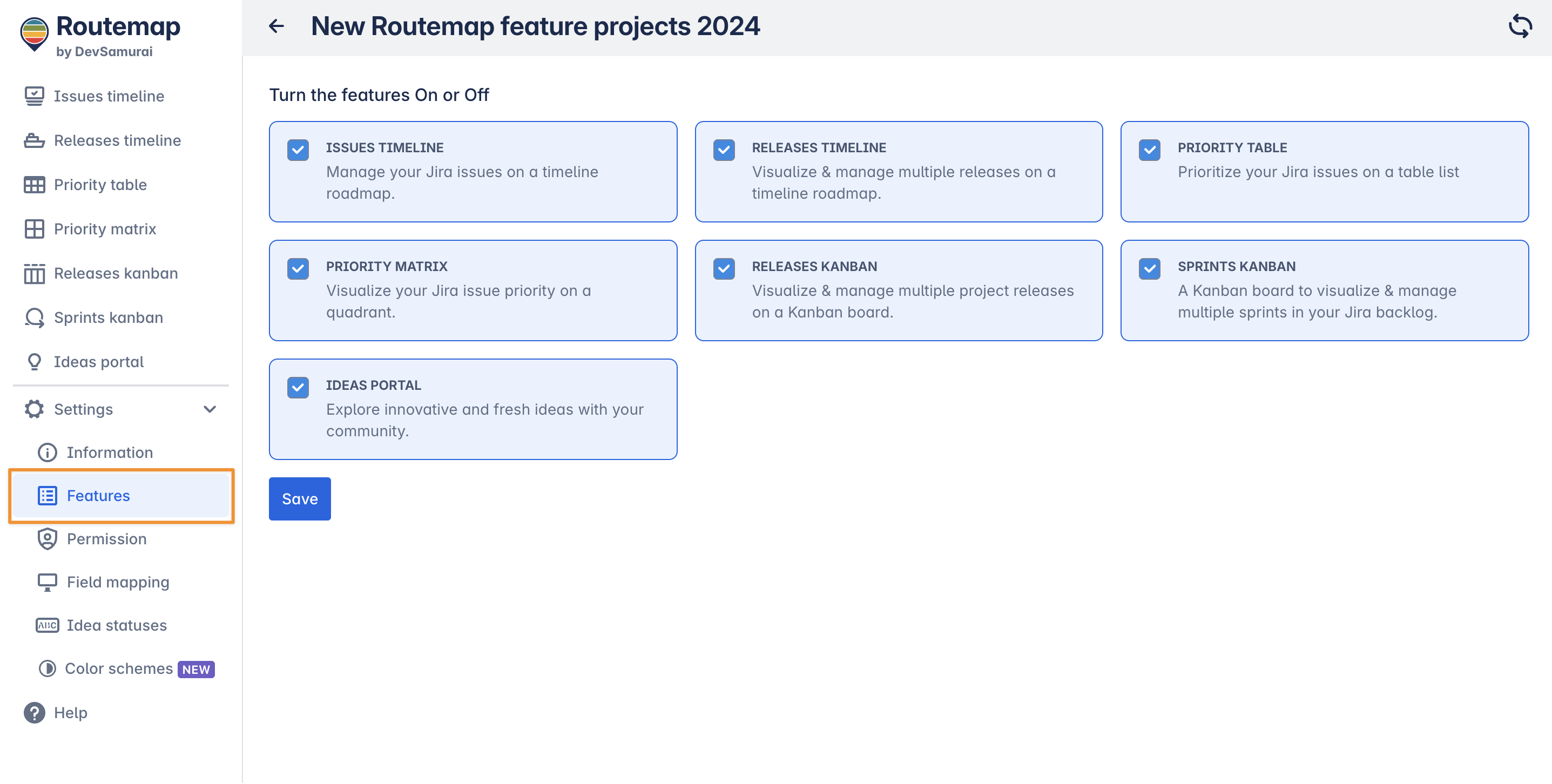Image resolution: width=1552 pixels, height=784 pixels.
Task: Collapse the Settings section chevron
Action: (x=210, y=409)
